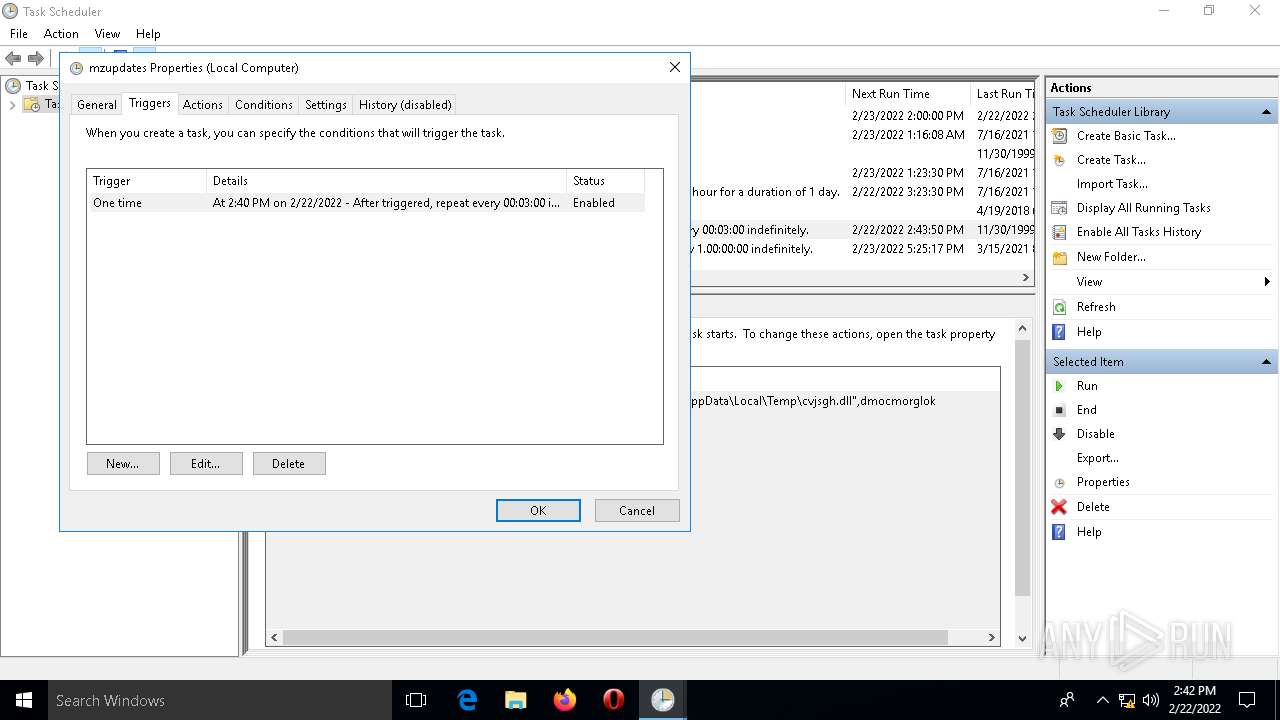Viewport: 1280px width, 720px height.
Task: Click the Create Task icon in Actions
Action: tap(1059, 160)
